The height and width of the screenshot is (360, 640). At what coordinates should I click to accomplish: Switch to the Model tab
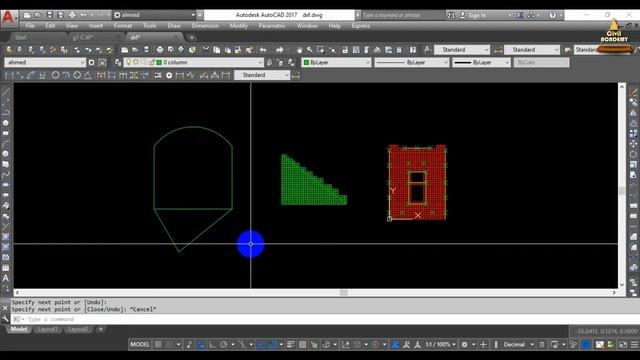point(19,329)
